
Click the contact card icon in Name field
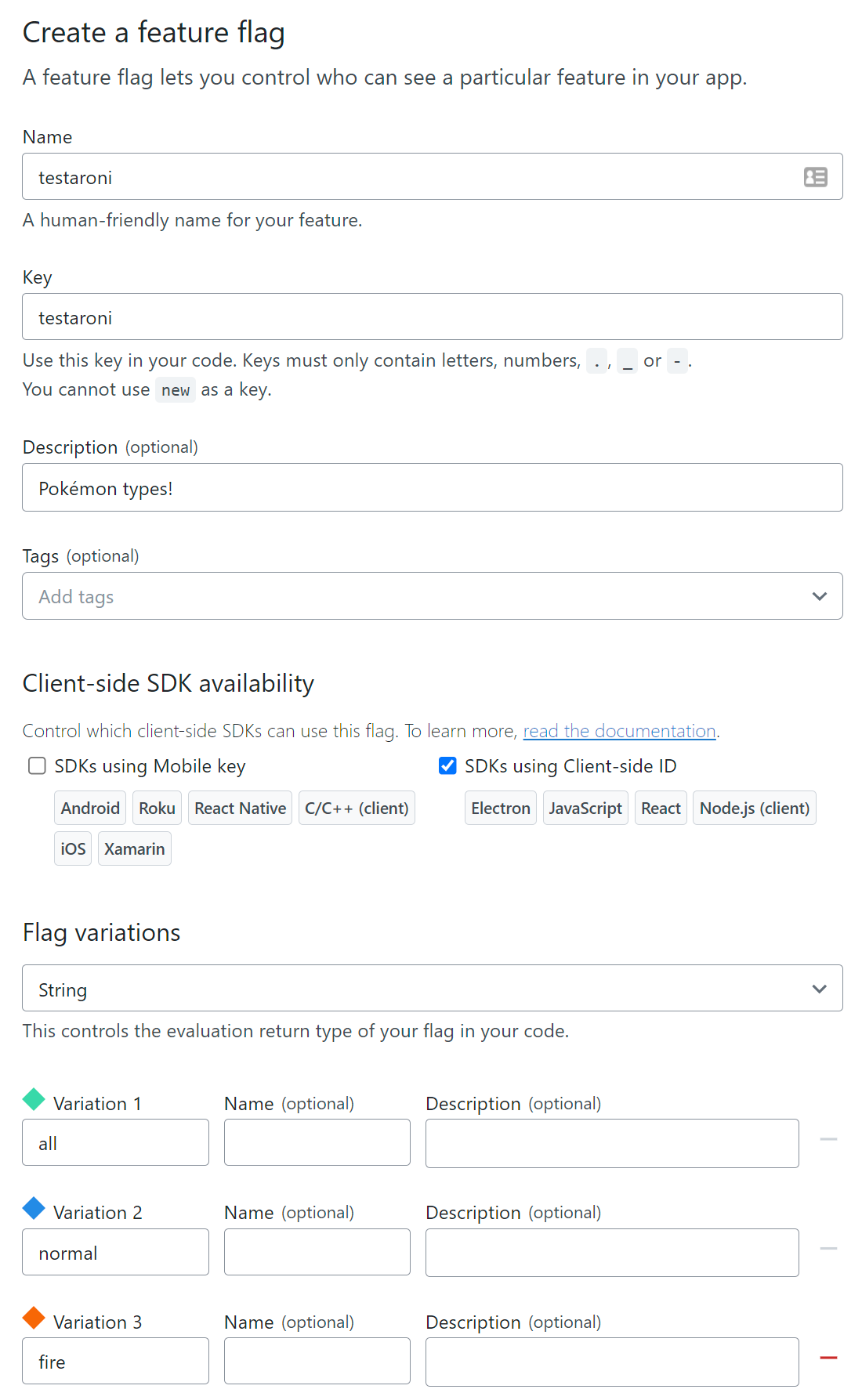[x=815, y=177]
